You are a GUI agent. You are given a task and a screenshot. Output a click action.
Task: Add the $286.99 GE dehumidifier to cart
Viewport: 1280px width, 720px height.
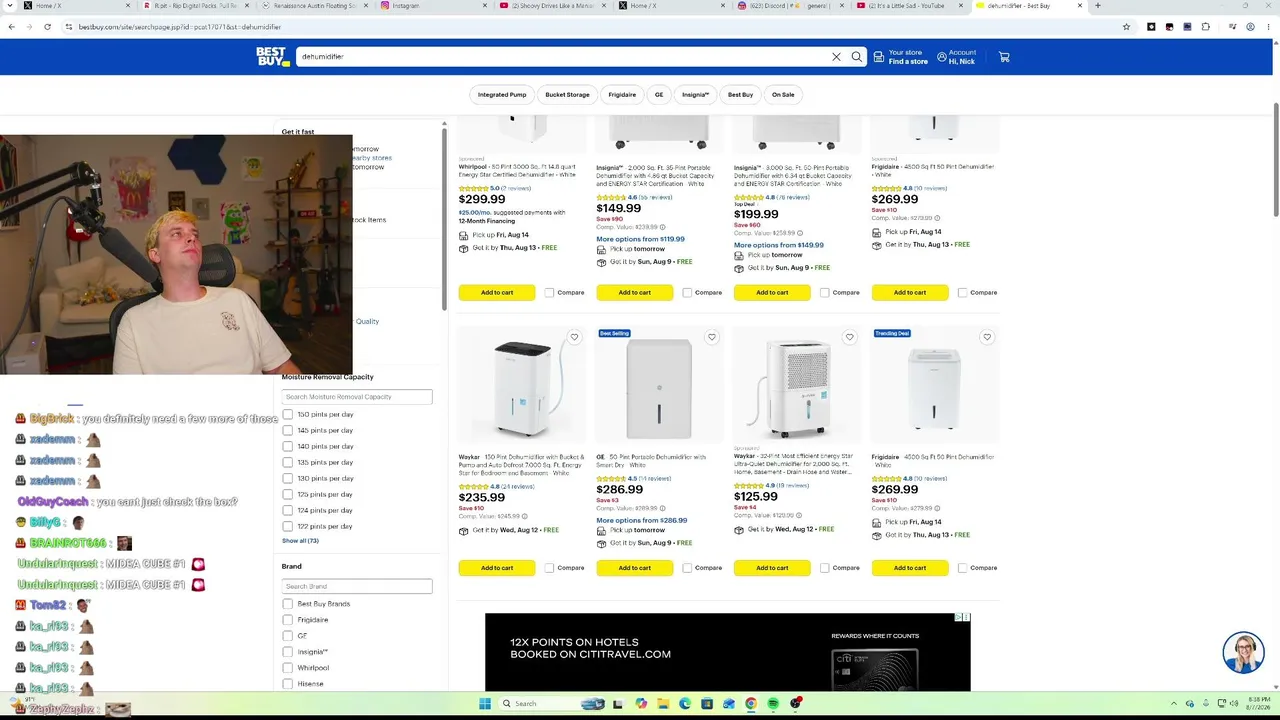point(634,568)
